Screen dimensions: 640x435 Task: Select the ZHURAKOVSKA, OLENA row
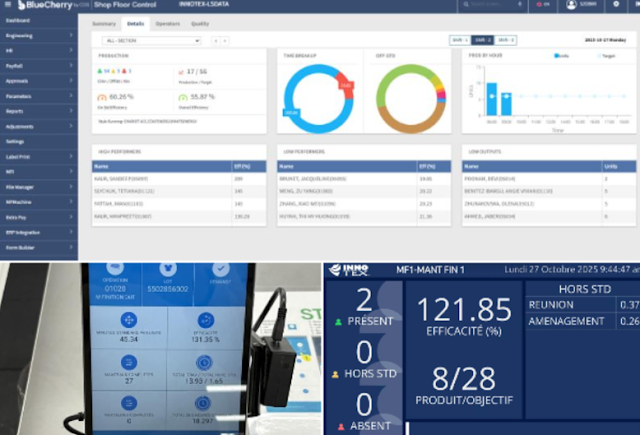pos(549,204)
